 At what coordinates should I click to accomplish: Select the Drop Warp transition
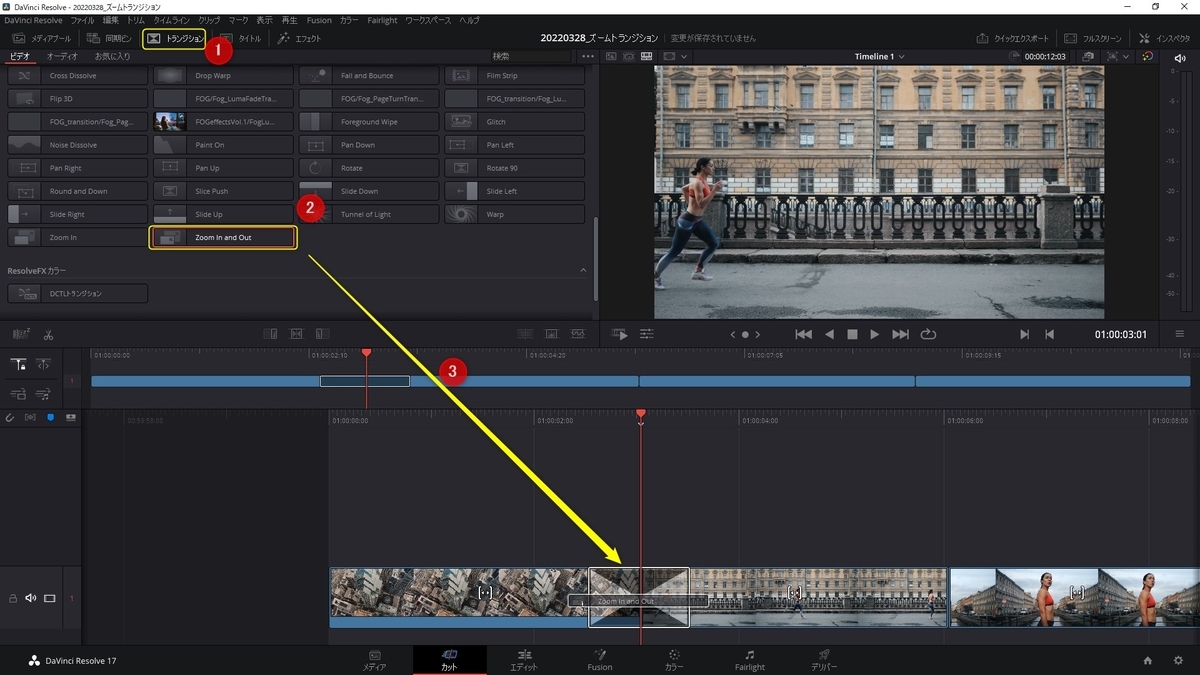point(223,76)
